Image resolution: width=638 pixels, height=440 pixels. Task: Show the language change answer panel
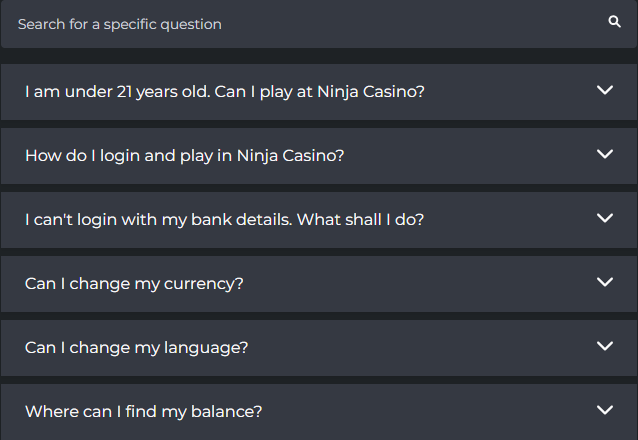319,348
